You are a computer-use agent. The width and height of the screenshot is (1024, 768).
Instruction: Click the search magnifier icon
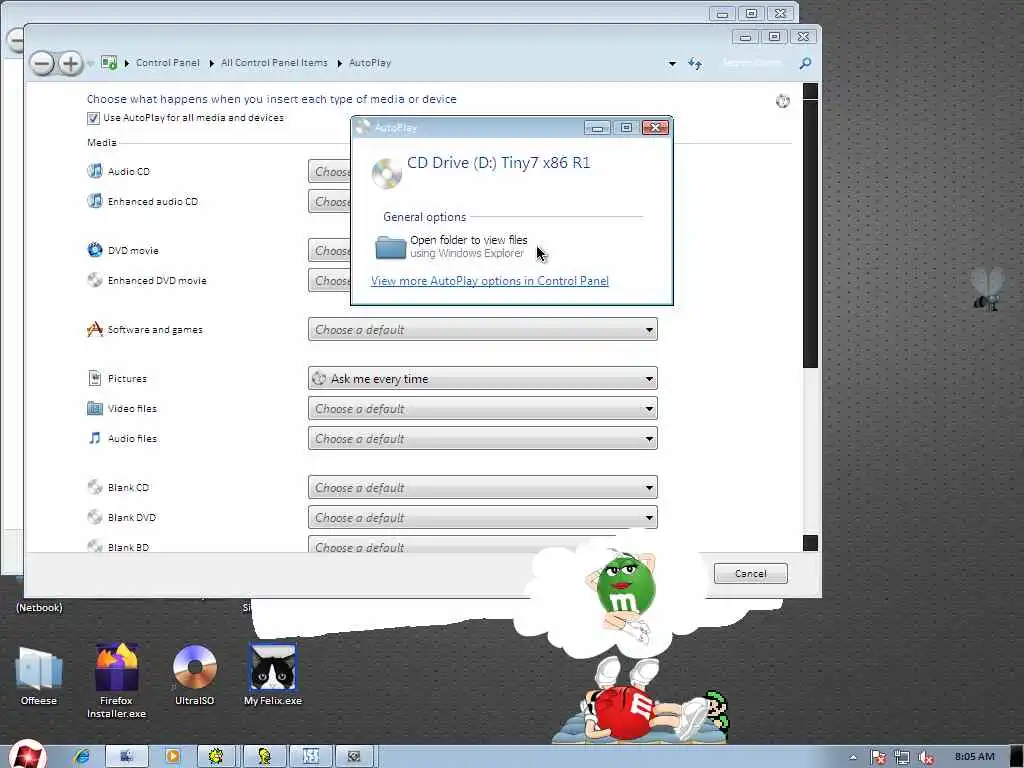(805, 63)
